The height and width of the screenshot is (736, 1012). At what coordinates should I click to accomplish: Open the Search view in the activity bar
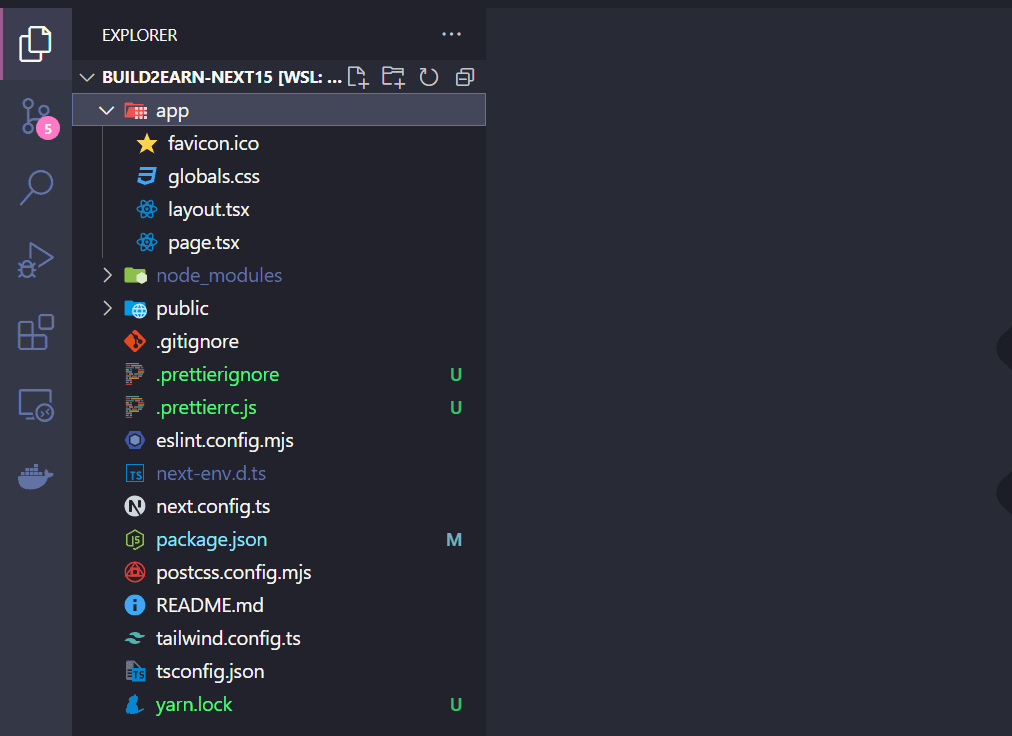[35, 188]
